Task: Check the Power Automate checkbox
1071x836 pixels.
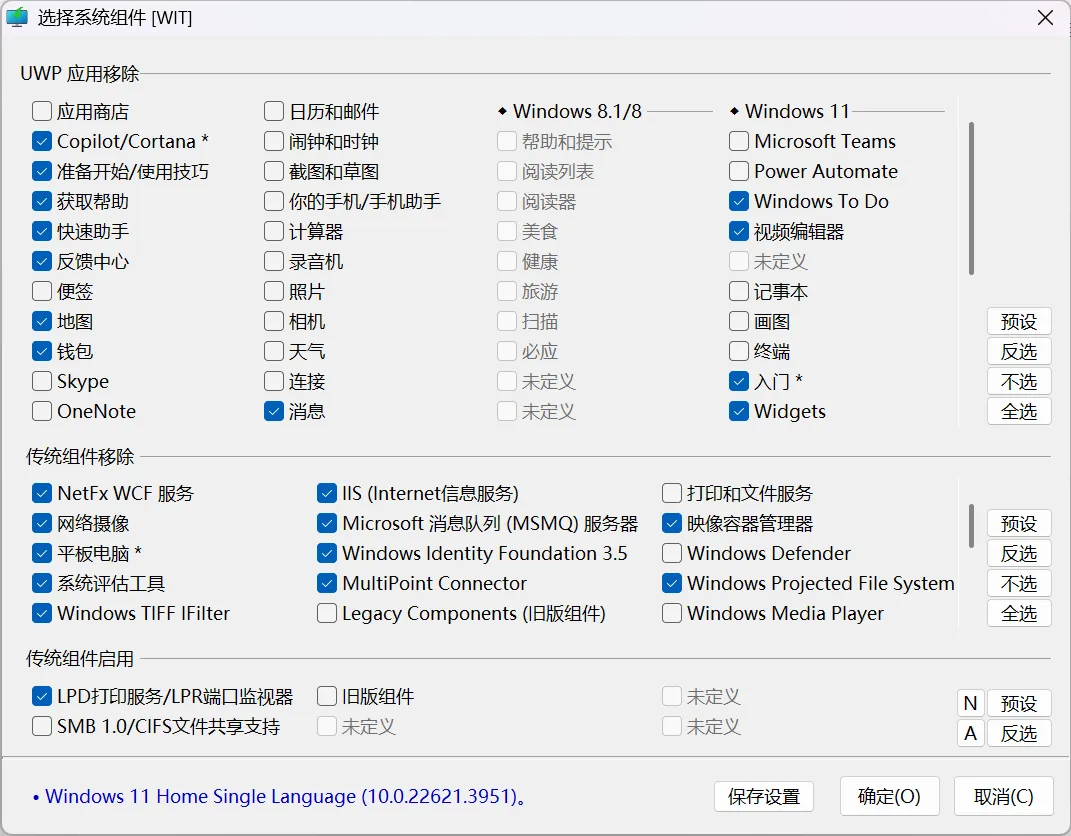Action: tap(739, 171)
